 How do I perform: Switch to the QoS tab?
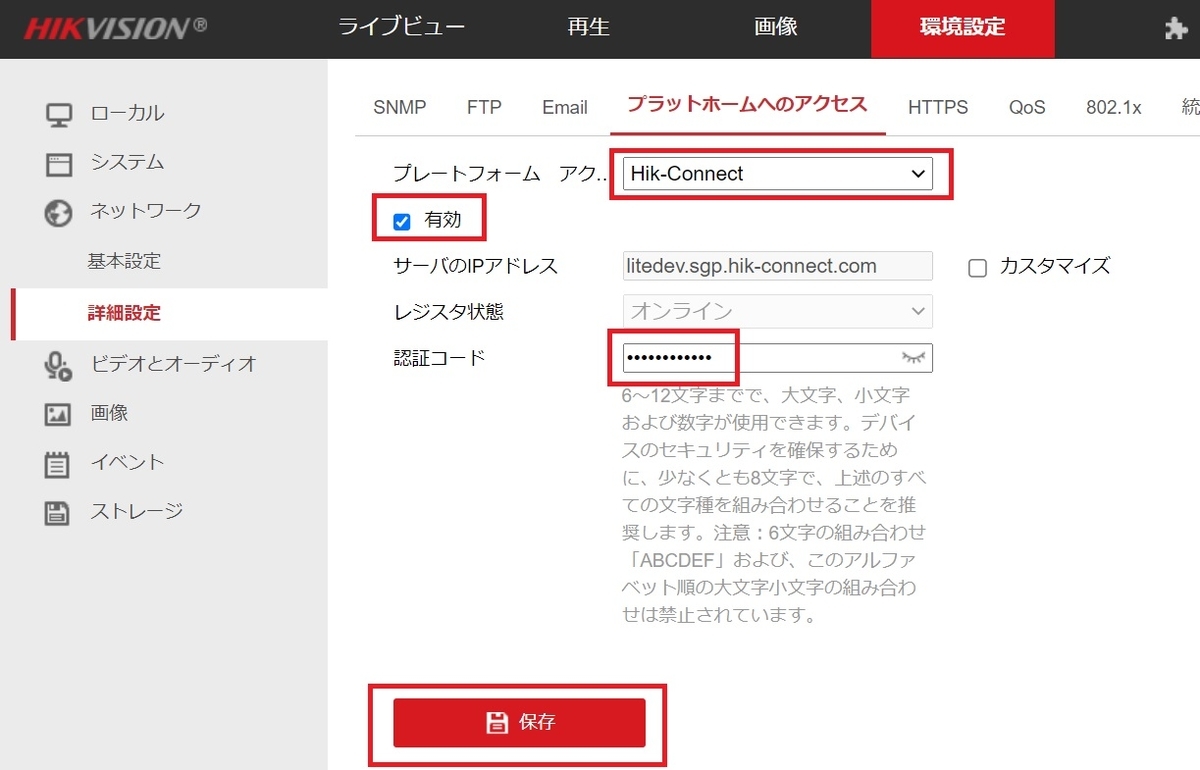[1027, 108]
